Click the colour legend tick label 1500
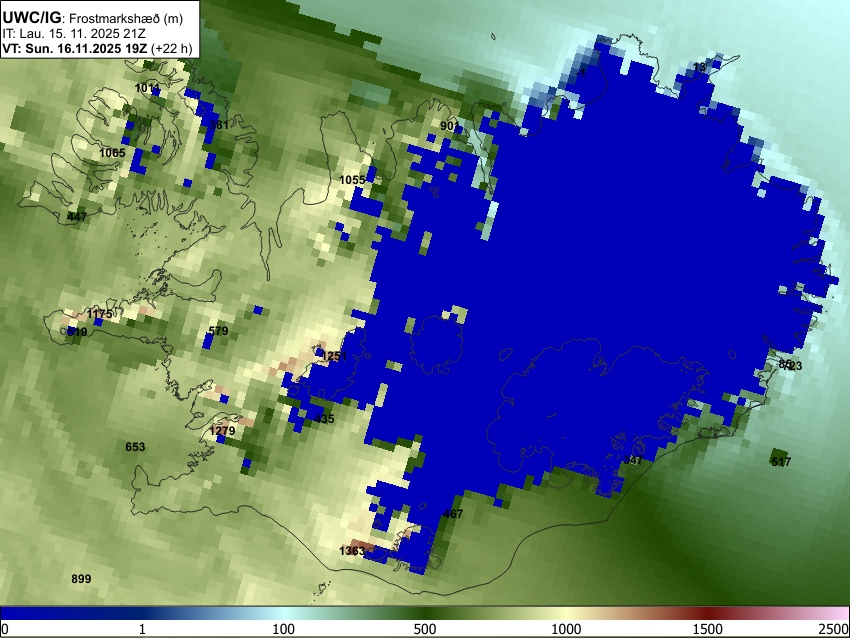 tap(708, 629)
